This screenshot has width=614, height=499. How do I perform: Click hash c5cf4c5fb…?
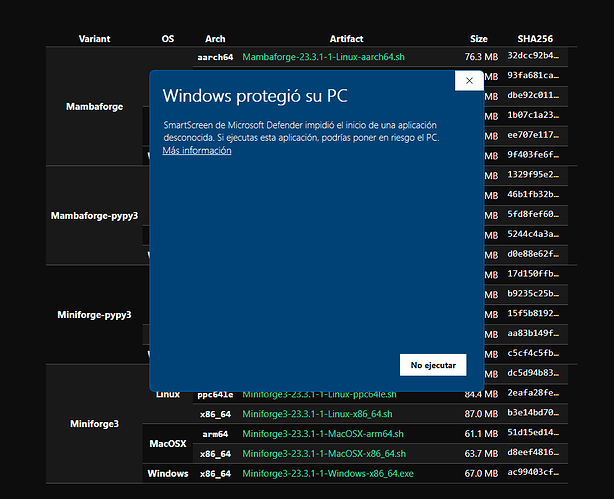[x=533, y=353]
